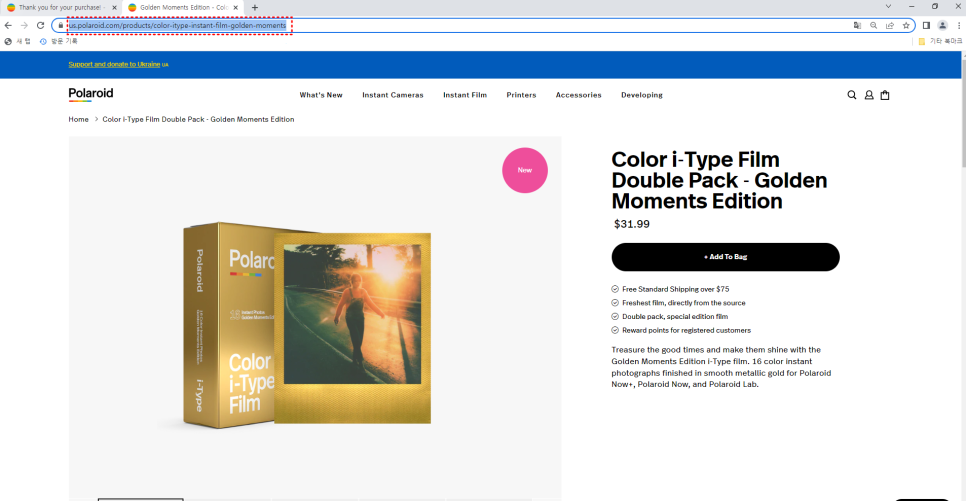Viewport: 966px width, 501px height.
Task: Click 'Double pack, special edition film' text
Action: click(x=675, y=316)
